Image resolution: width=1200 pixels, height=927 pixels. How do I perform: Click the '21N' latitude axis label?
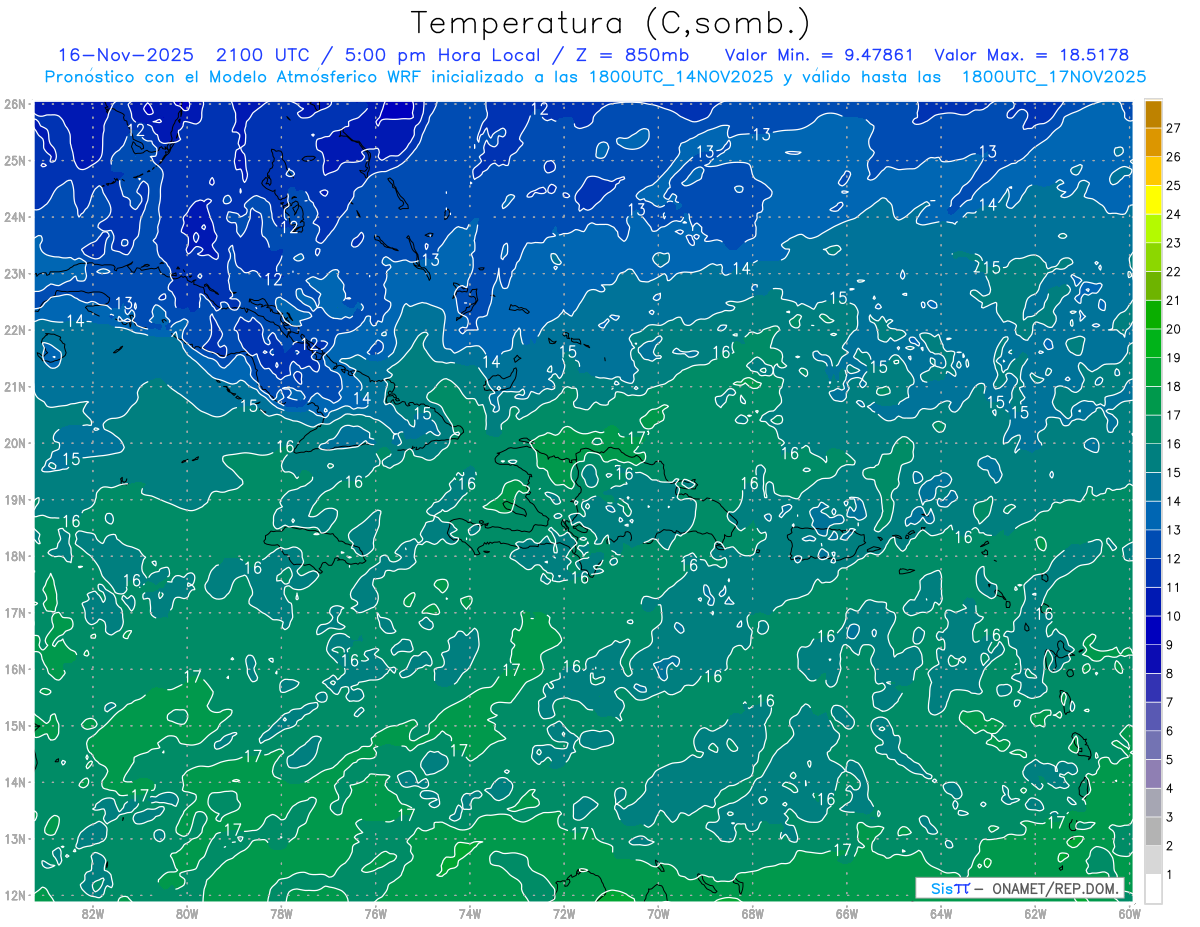point(14,387)
